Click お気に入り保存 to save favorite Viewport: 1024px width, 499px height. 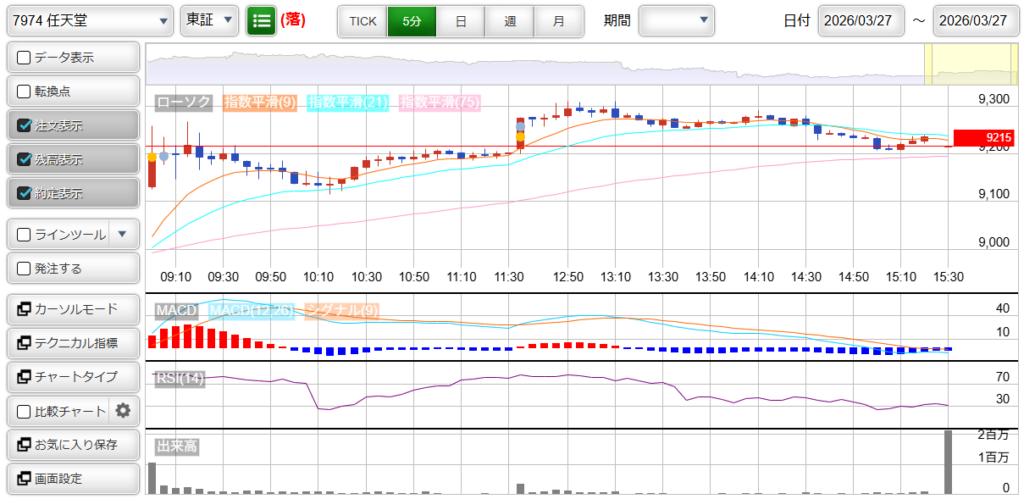[72, 444]
